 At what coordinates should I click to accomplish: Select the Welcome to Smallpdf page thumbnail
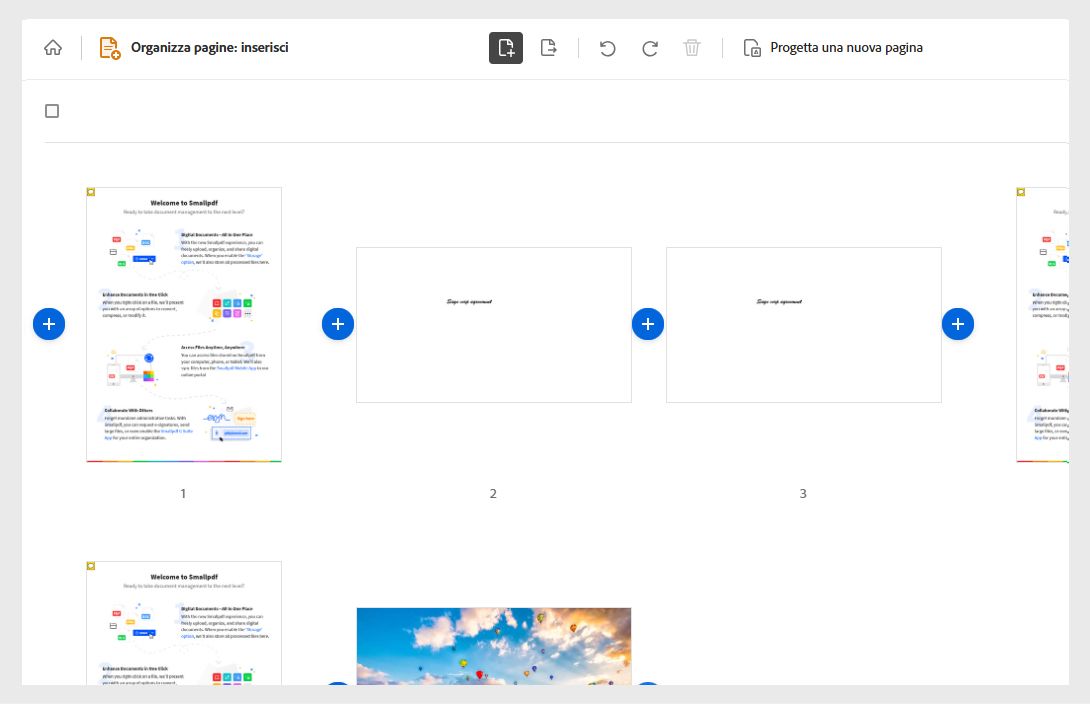tap(183, 324)
